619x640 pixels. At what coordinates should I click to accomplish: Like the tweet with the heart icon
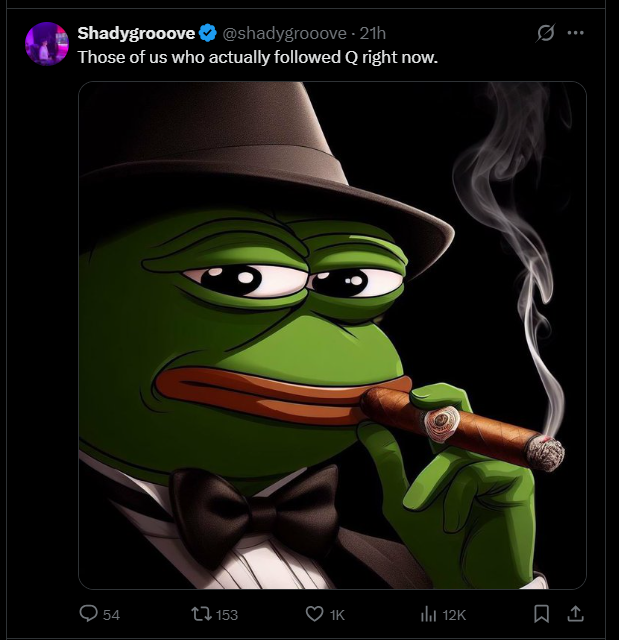pyautogui.click(x=314, y=614)
